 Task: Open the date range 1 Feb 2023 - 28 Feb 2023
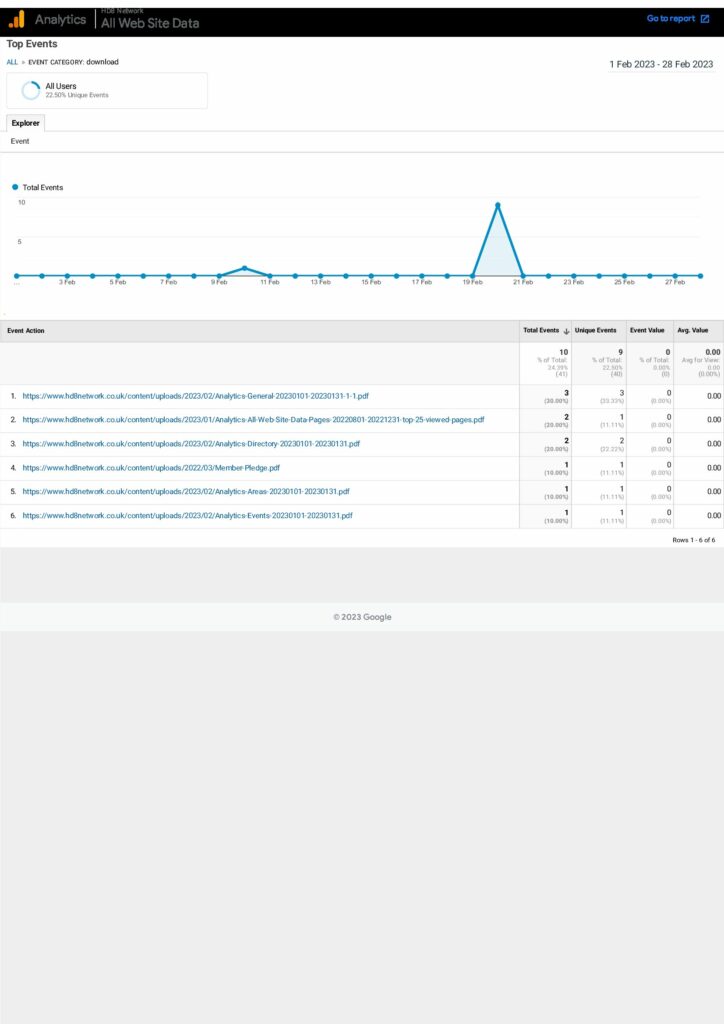(661, 64)
